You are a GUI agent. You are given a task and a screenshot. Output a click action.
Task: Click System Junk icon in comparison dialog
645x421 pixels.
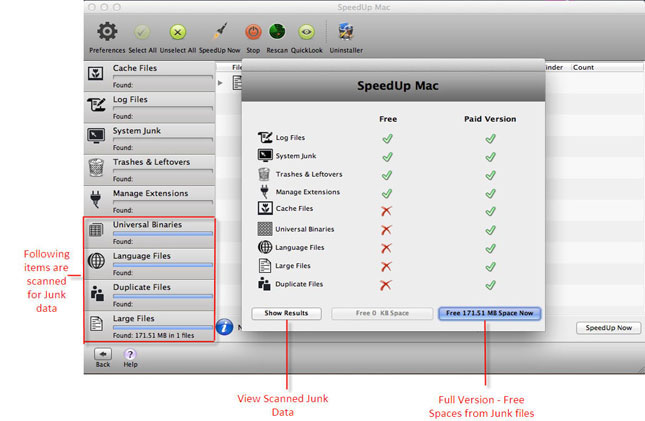point(265,156)
